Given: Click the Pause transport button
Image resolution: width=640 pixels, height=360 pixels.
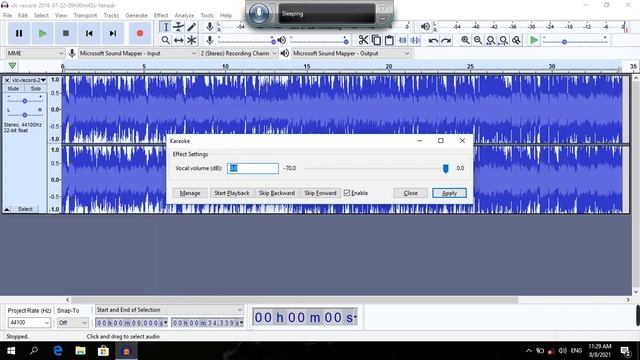Looking at the screenshot, I should [19, 33].
